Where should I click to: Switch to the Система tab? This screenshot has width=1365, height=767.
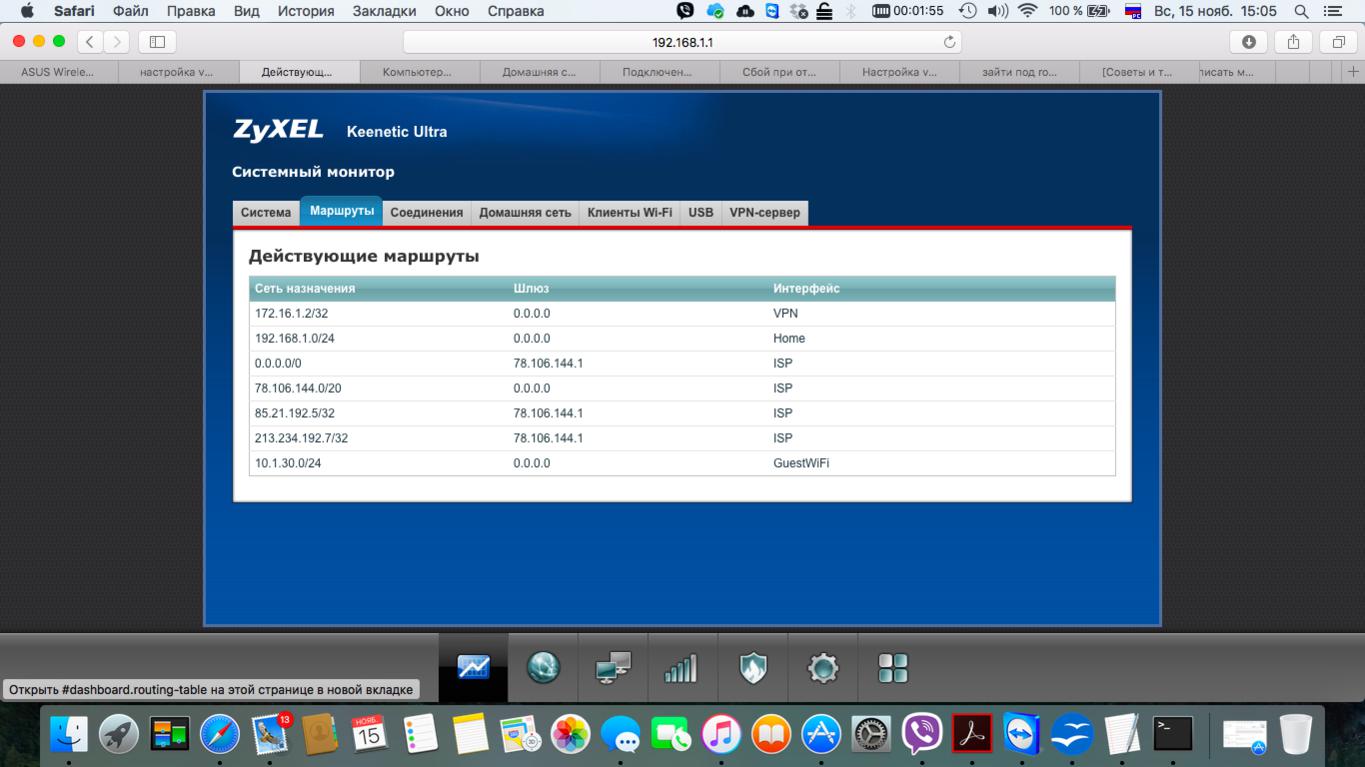[x=266, y=213]
